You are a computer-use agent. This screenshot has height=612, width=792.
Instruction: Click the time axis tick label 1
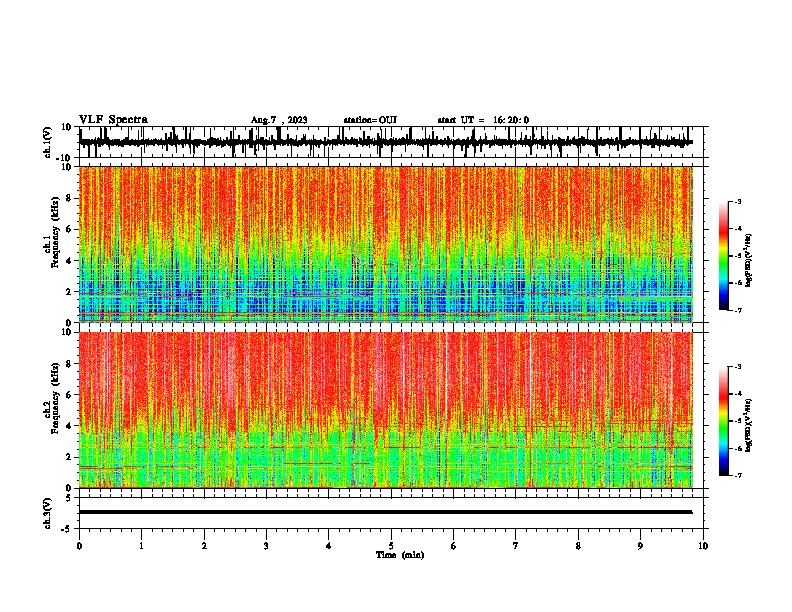pyautogui.click(x=141, y=546)
